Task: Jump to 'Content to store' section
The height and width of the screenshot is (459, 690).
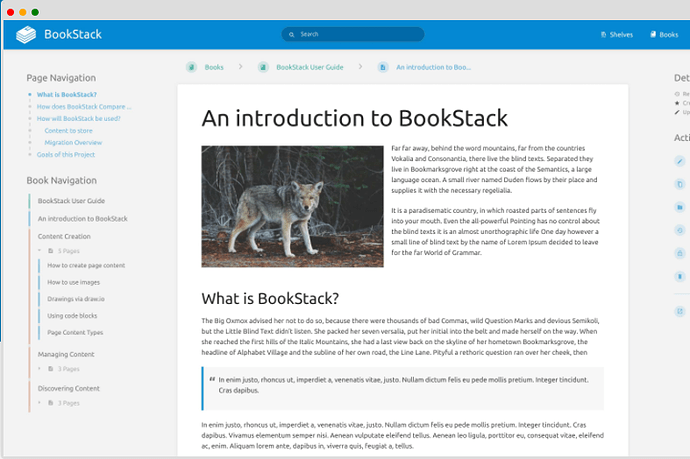Action: click(69, 131)
